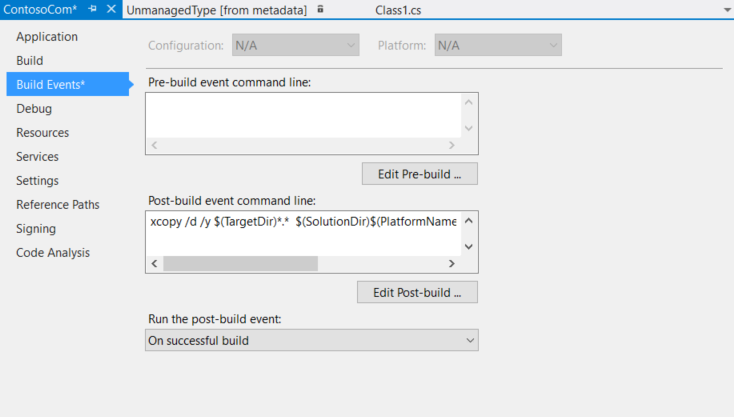Click the Edit Post-build button

pos(417,292)
